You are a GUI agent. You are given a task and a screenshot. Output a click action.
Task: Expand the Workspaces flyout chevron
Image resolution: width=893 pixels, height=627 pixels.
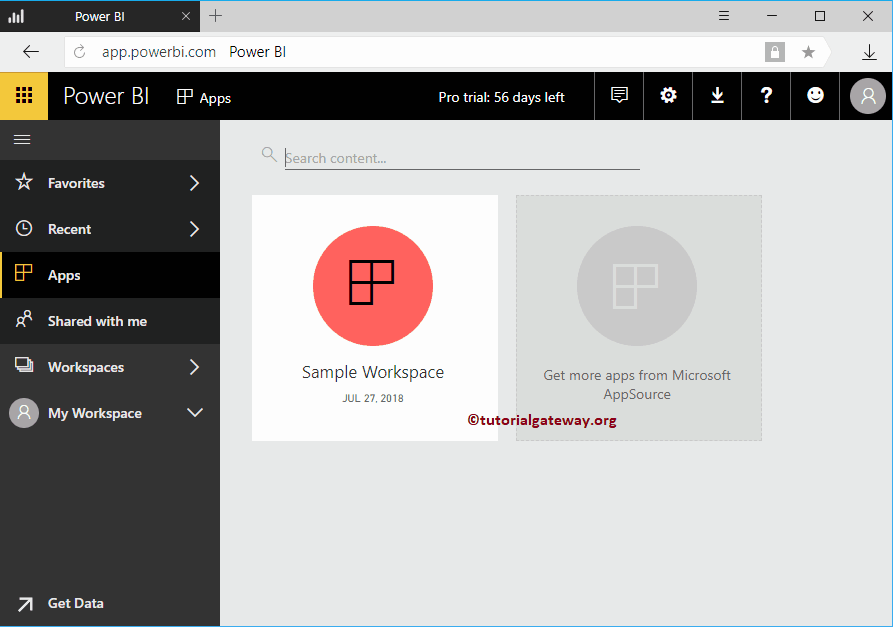[194, 367]
